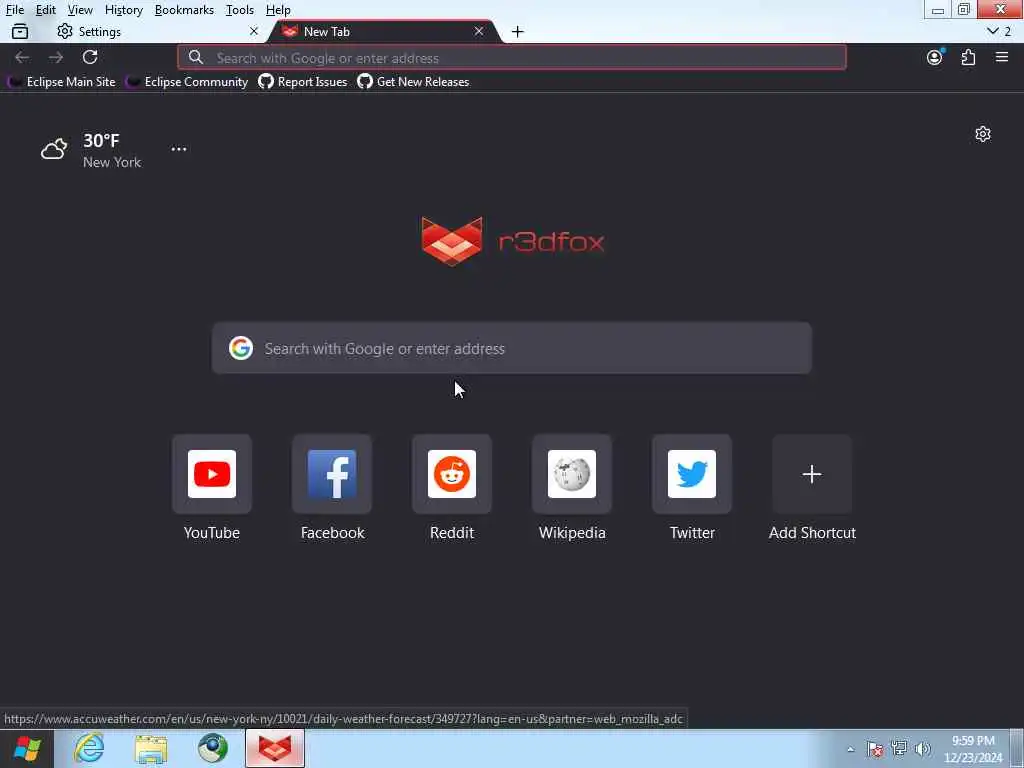Open Eclipse Main Site bookmark
Screen dimensions: 1024x768
pyautogui.click(x=62, y=82)
